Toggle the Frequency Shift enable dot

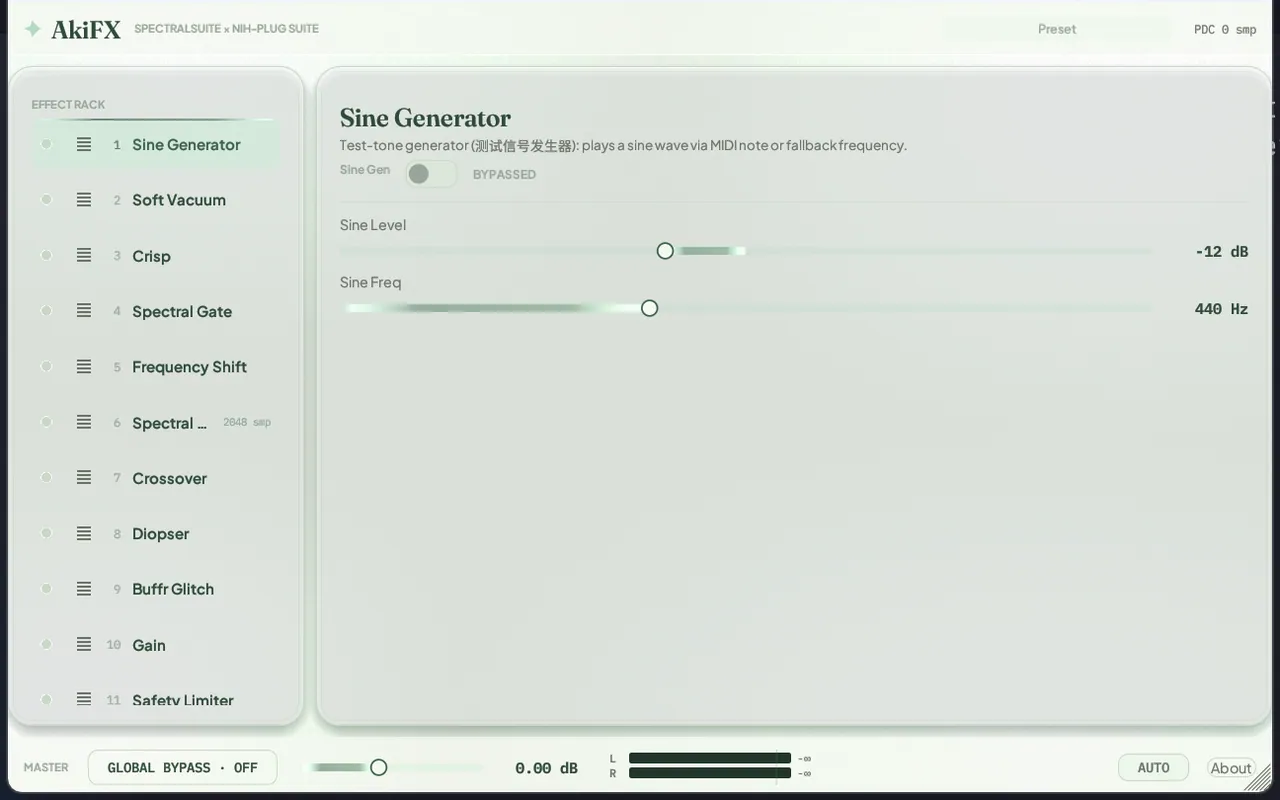pyautogui.click(x=46, y=367)
